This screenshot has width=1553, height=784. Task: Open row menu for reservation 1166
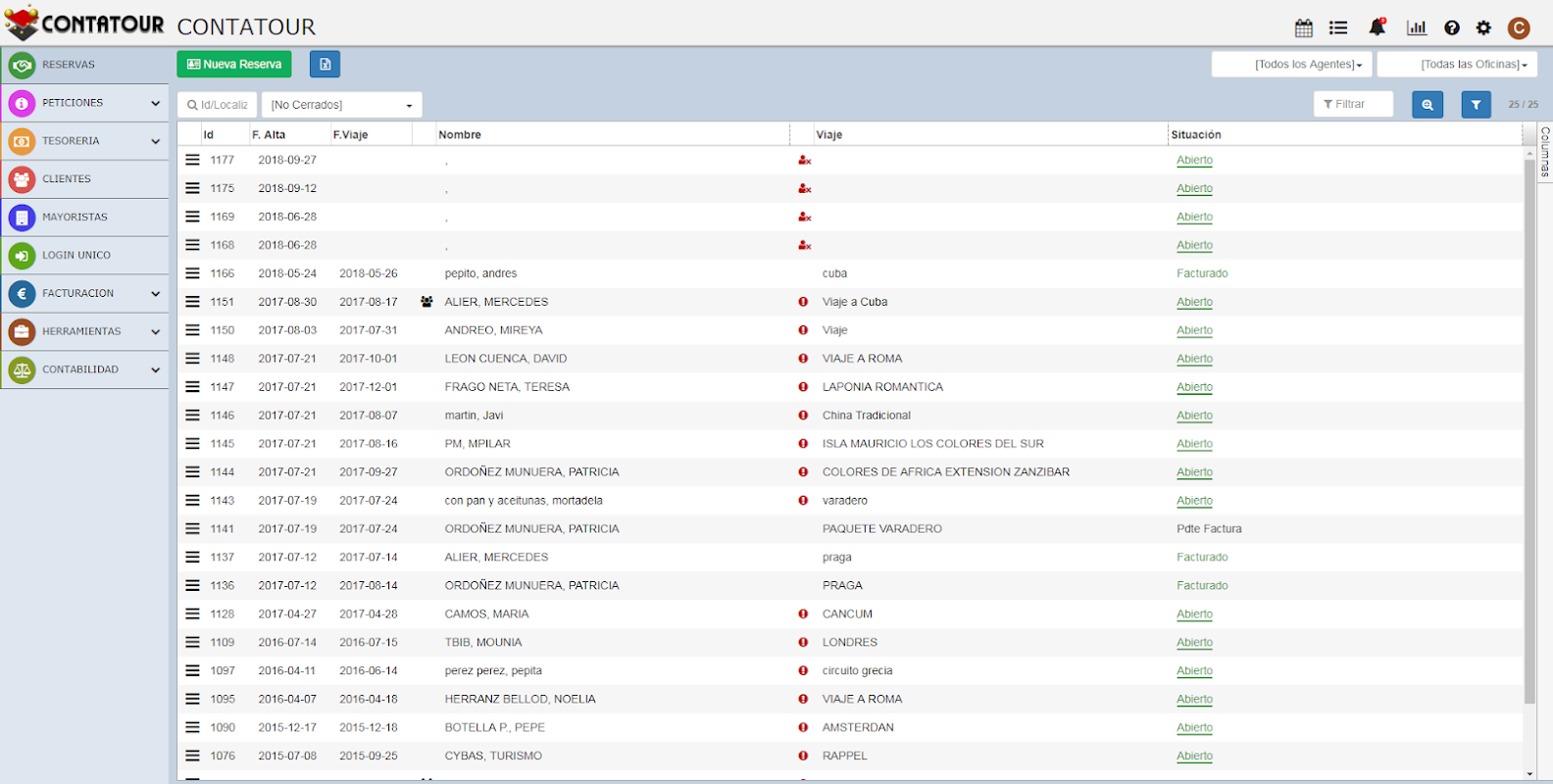(x=192, y=273)
